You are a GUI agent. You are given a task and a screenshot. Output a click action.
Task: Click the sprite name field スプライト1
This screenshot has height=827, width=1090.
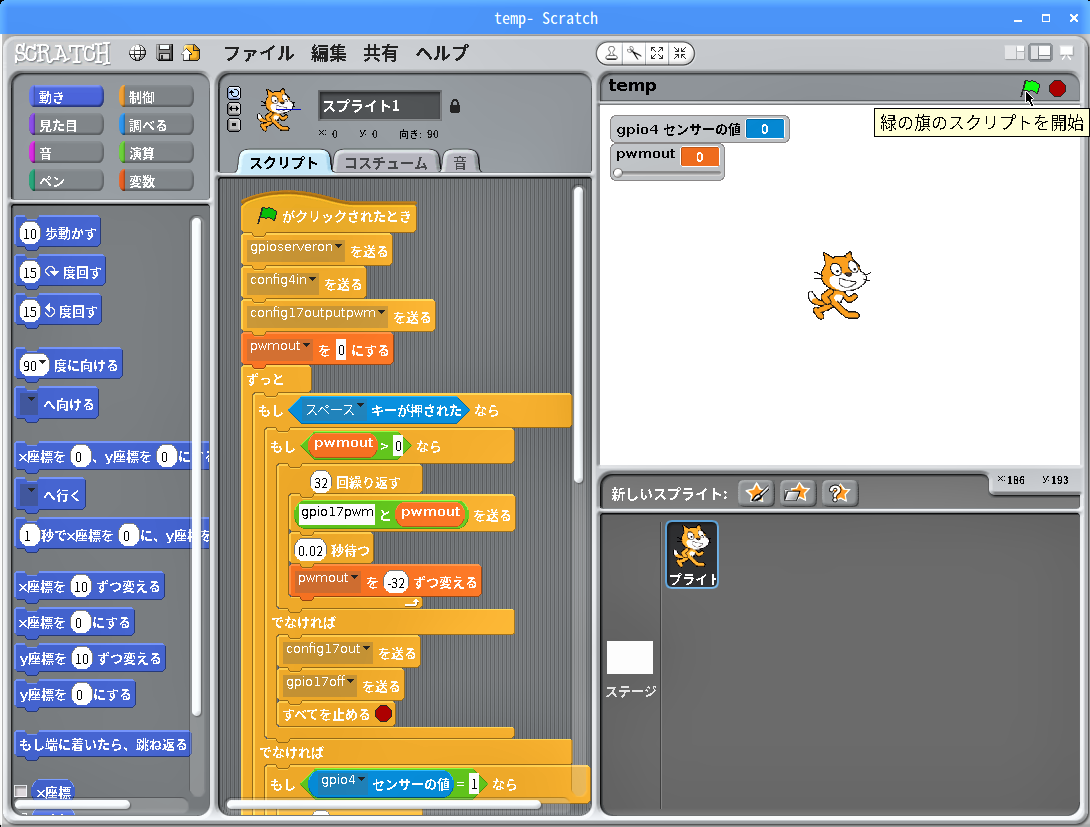click(x=380, y=106)
